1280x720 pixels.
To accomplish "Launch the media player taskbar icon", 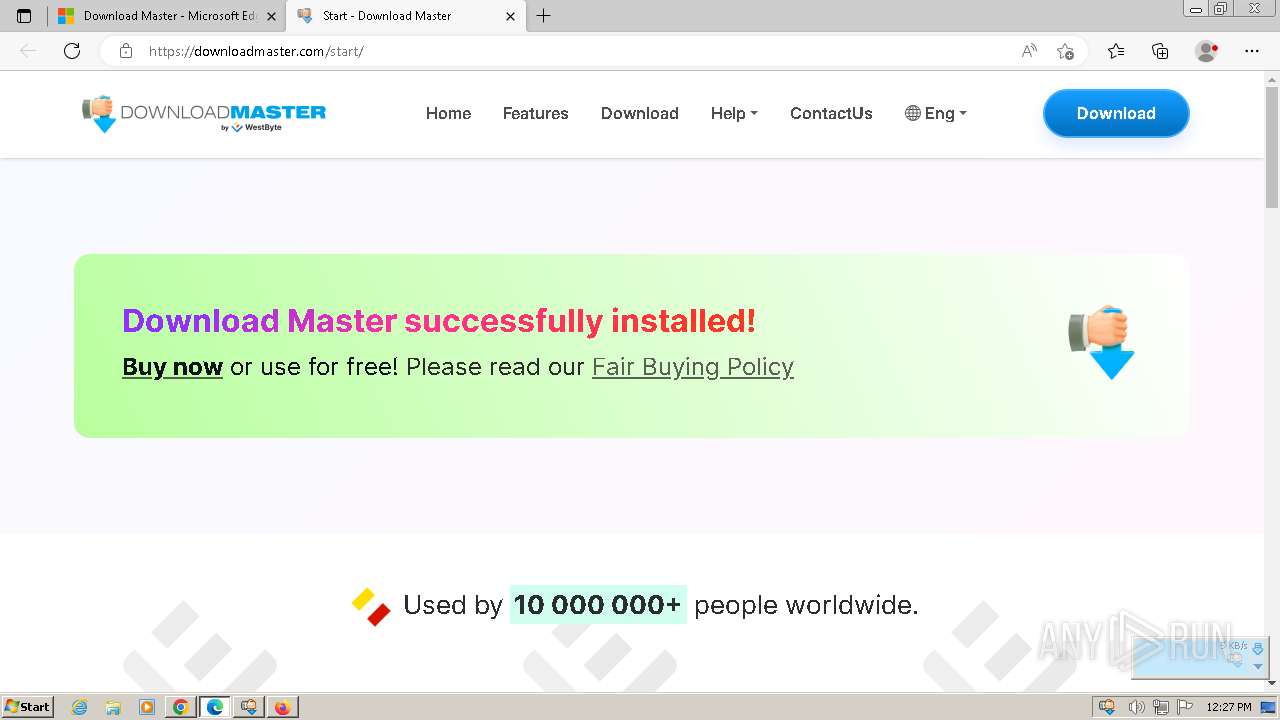I will [x=147, y=707].
